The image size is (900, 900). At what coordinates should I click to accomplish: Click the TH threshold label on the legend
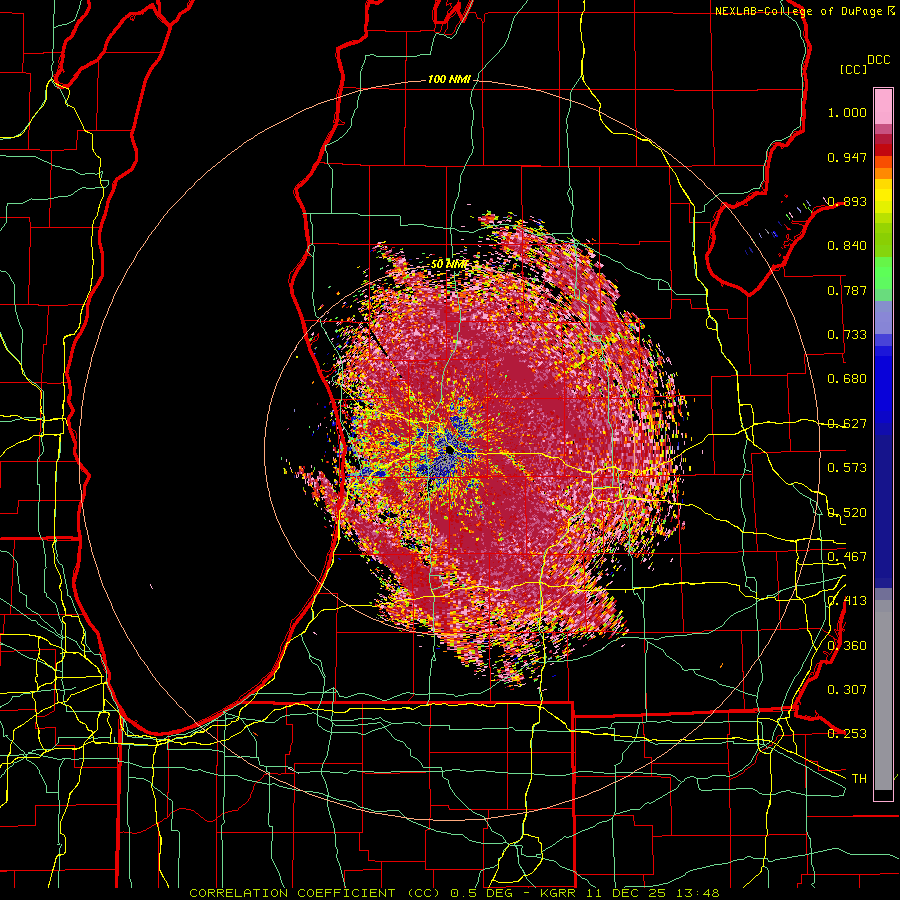tap(859, 779)
